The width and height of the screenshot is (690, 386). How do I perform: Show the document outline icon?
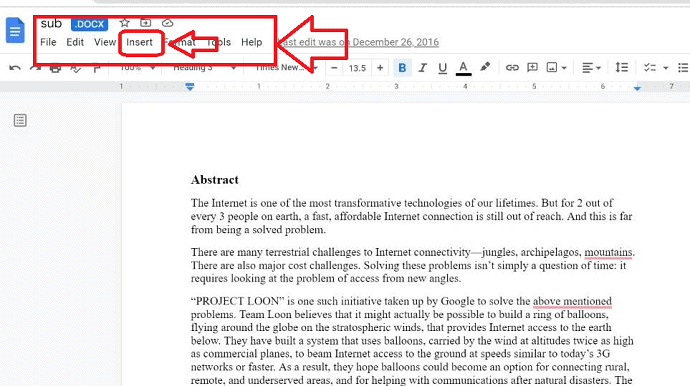tap(20, 120)
